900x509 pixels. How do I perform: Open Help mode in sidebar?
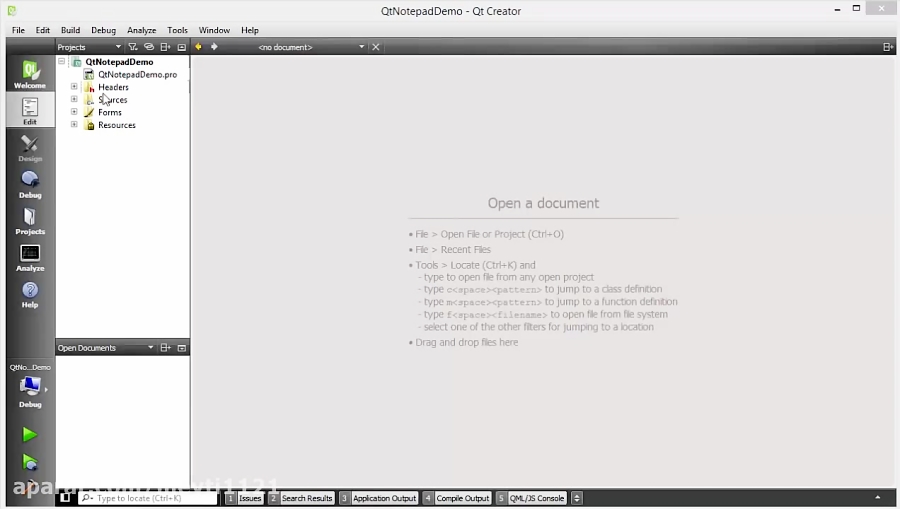tap(30, 295)
